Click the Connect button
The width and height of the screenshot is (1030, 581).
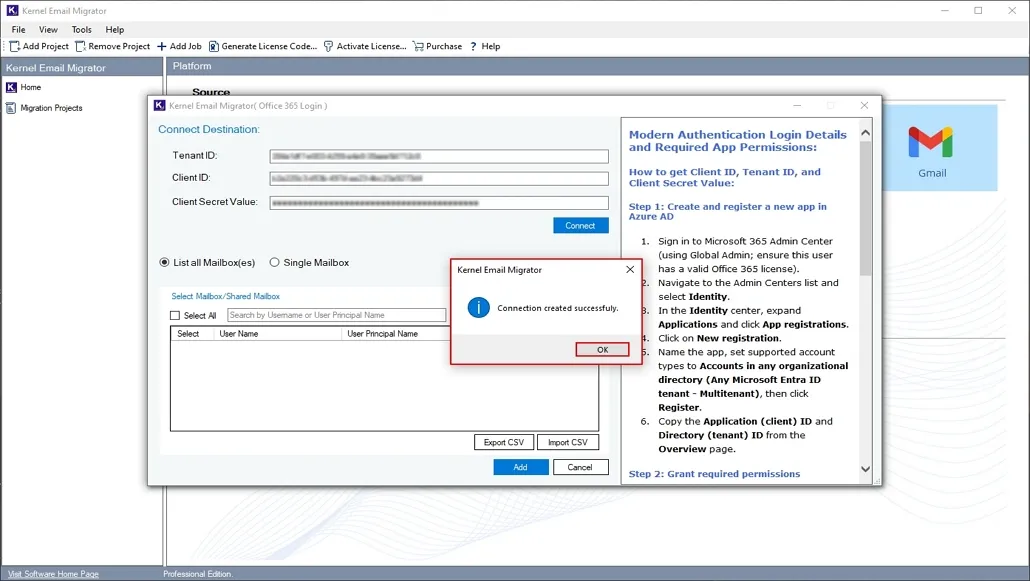[x=580, y=225]
